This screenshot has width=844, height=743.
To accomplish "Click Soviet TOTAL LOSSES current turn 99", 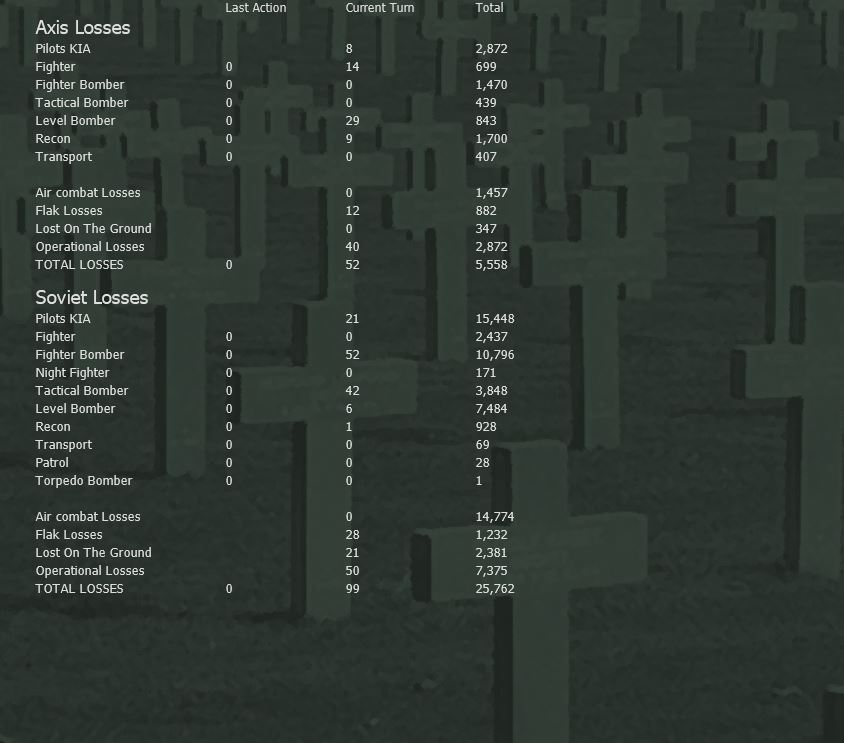I will [x=353, y=589].
